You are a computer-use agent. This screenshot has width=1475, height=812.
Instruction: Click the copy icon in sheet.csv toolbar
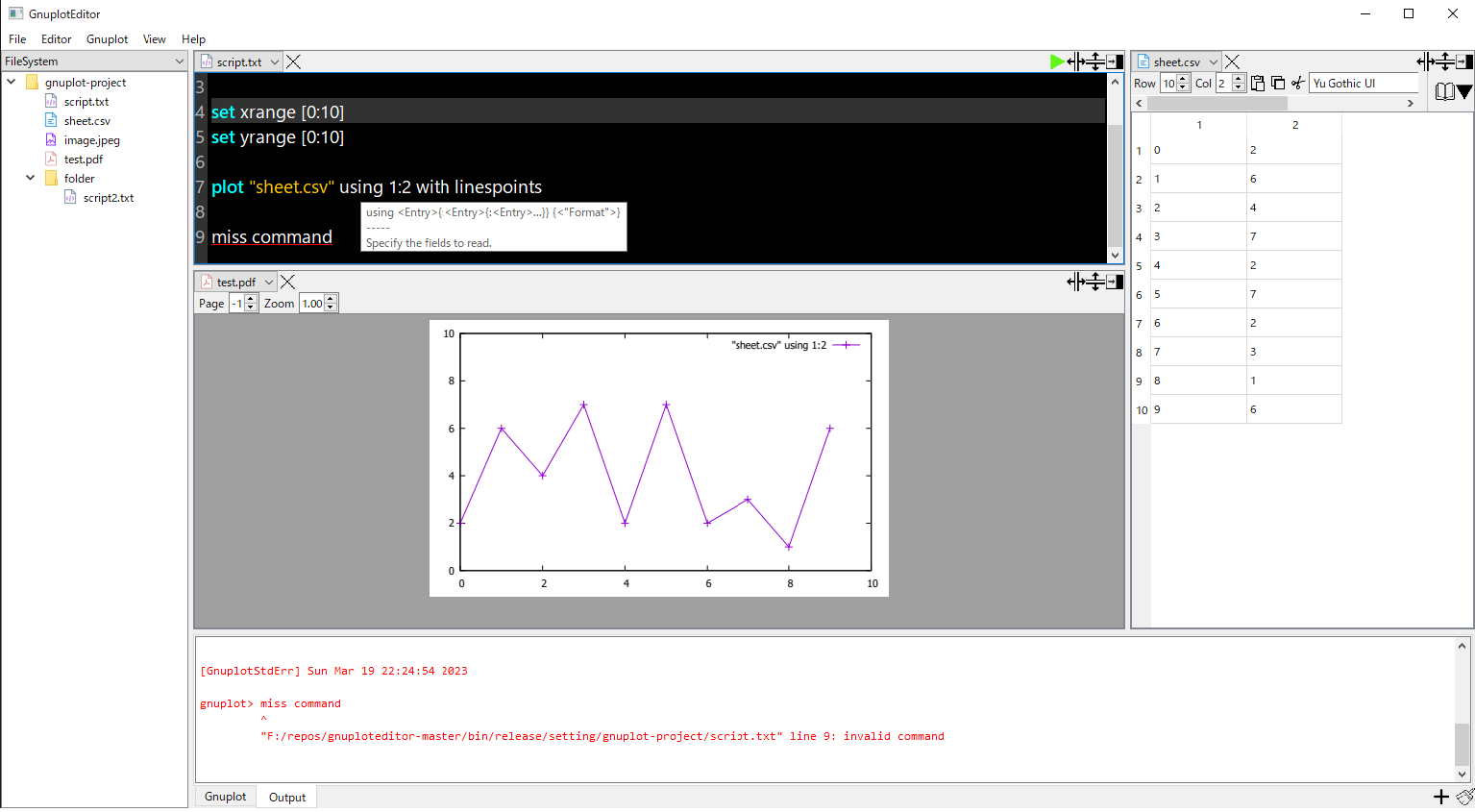point(1278,84)
